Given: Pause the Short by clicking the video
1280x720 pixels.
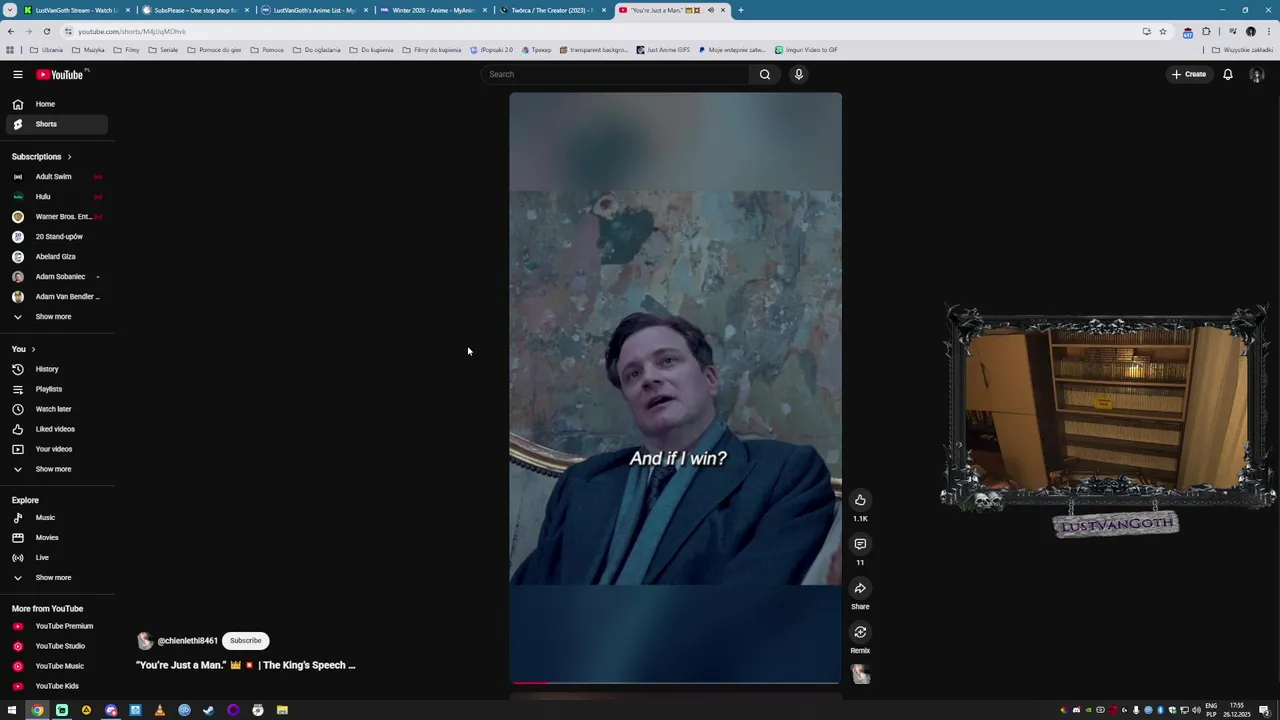Looking at the screenshot, I should pos(675,388).
